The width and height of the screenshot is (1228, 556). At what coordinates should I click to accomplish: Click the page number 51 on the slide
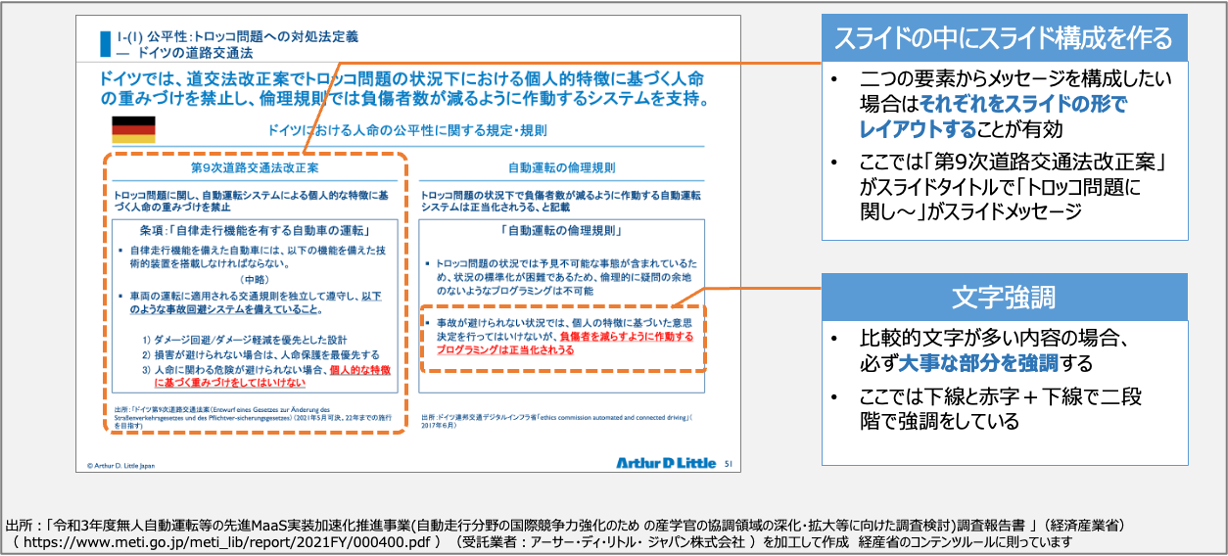click(x=727, y=464)
